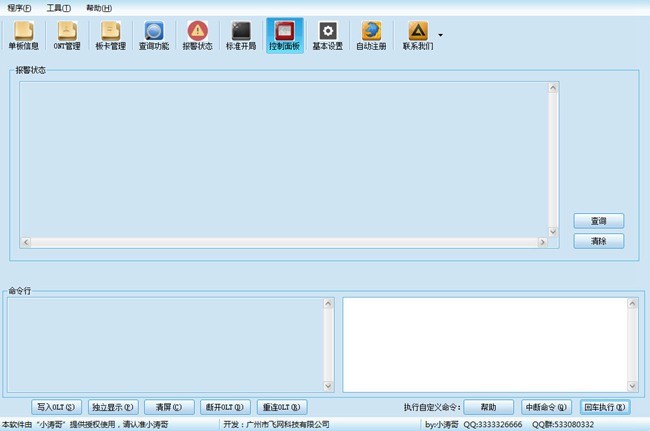Expand the toolbar overflow dropdown arrow
The width and height of the screenshot is (650, 431).
[x=440, y=35]
